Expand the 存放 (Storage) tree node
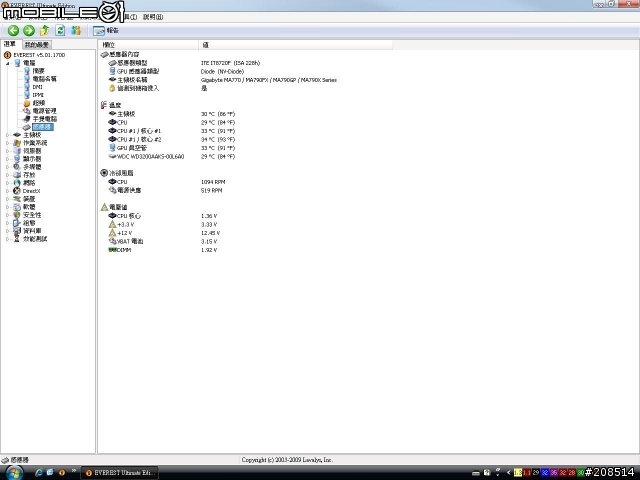The image size is (640, 480). pyautogui.click(x=7, y=175)
